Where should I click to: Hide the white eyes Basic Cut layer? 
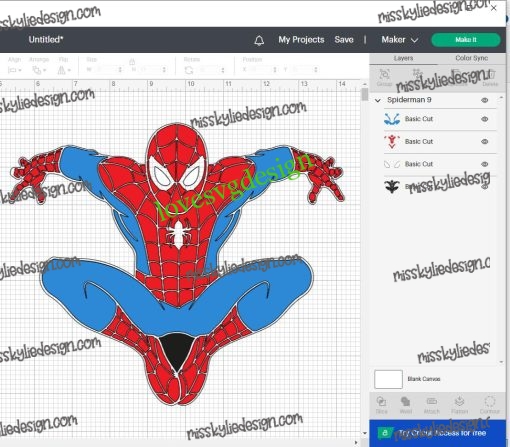485,164
